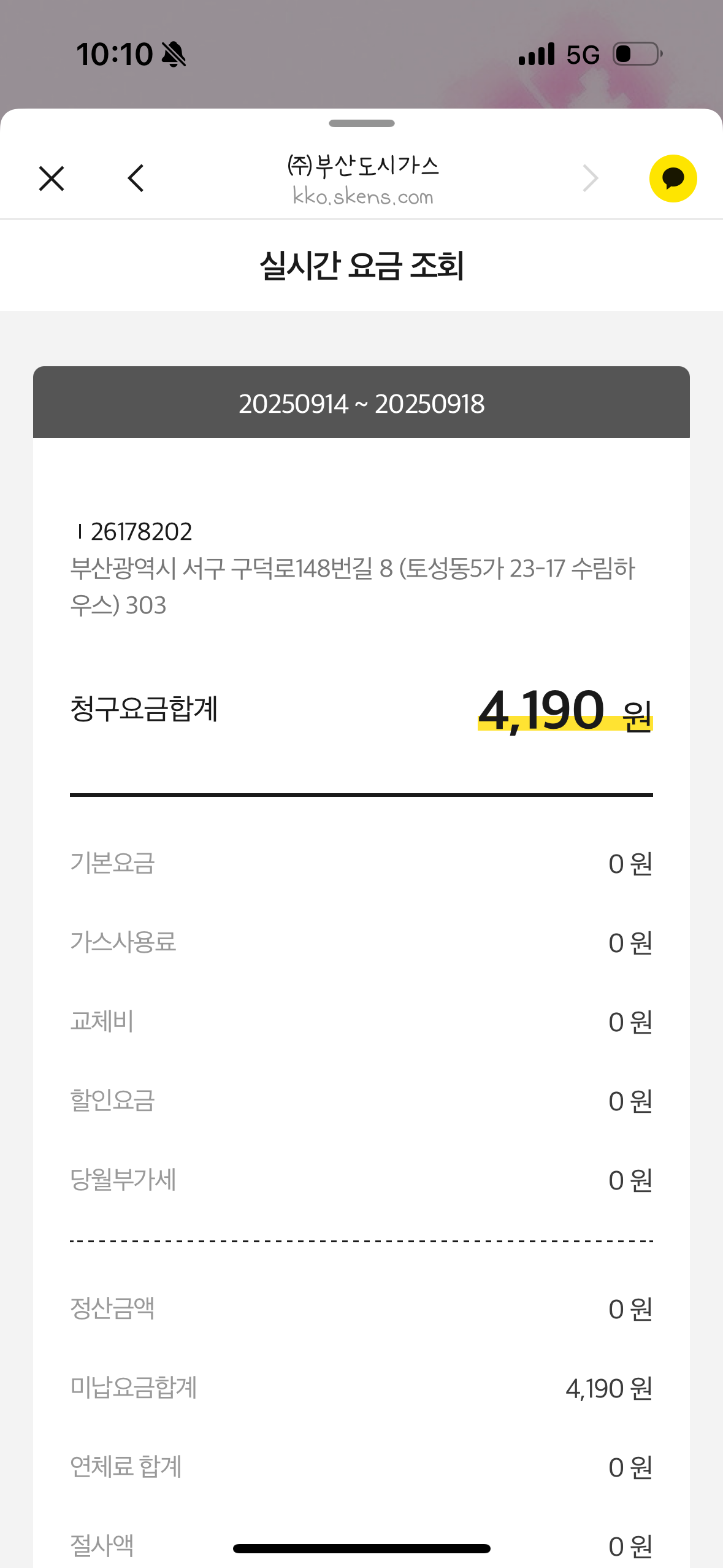Viewport: 723px width, 1568px height.
Task: Tap the battery indicator icon
Action: 637,54
